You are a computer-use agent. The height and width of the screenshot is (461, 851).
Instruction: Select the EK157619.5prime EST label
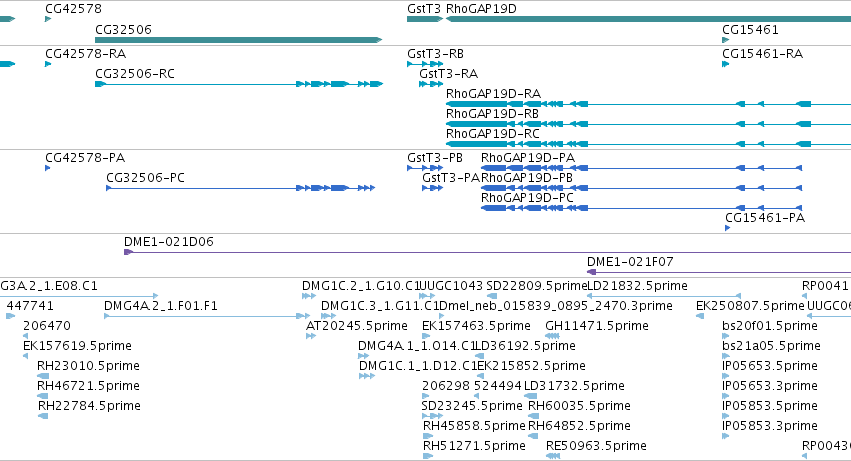tap(77, 346)
